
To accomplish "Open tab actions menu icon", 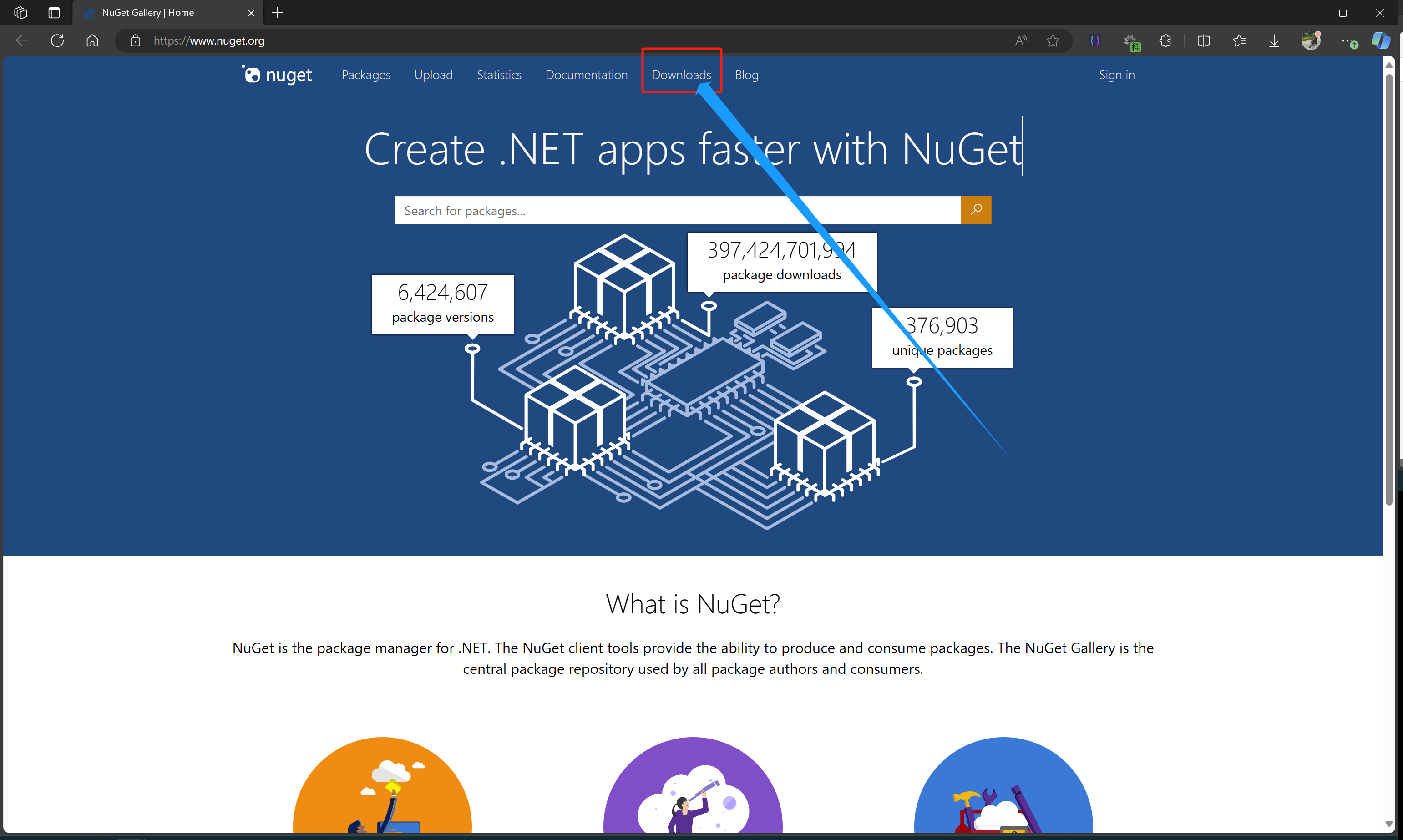I will 54,12.
